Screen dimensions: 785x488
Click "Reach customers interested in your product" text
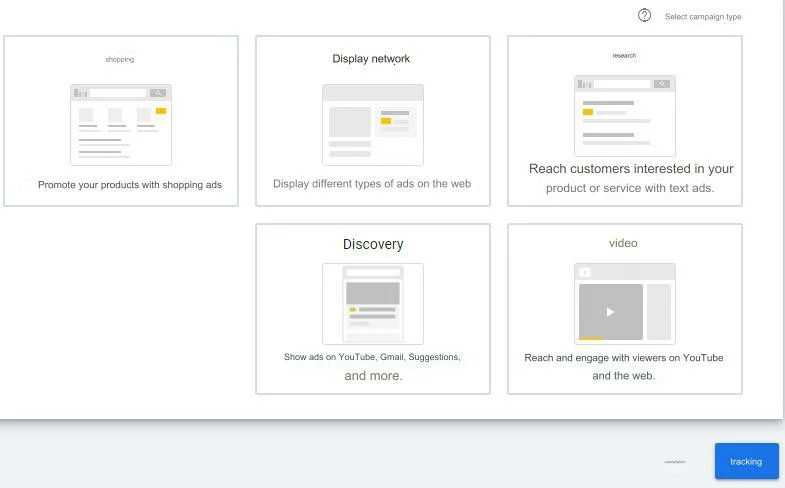click(x=631, y=178)
